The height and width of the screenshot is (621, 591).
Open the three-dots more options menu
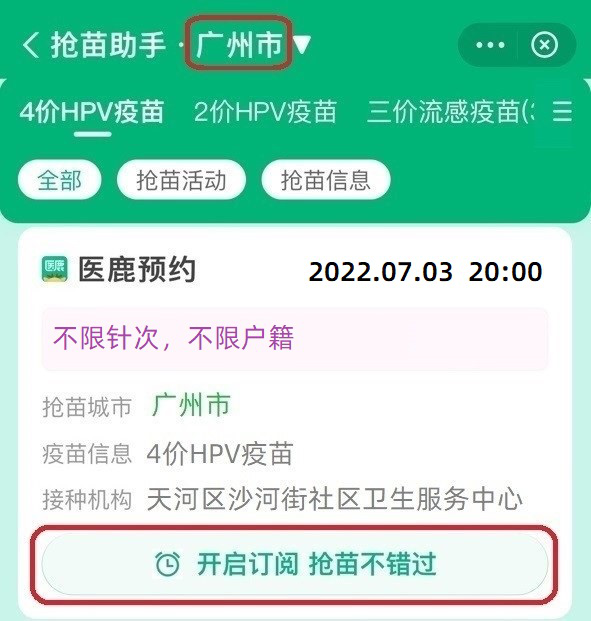[x=490, y=45]
